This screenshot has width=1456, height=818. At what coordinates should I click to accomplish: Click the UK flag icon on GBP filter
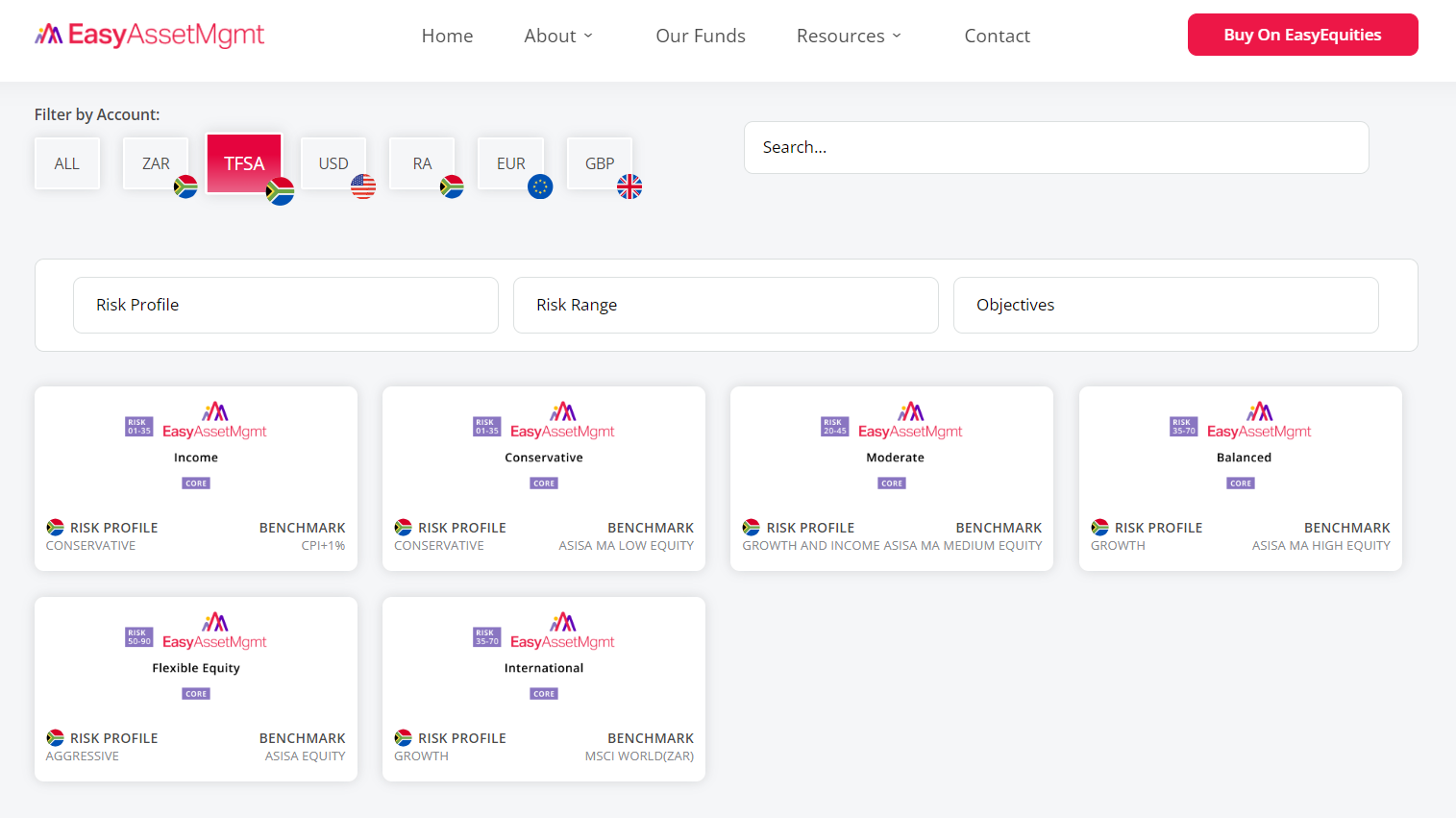(x=629, y=186)
